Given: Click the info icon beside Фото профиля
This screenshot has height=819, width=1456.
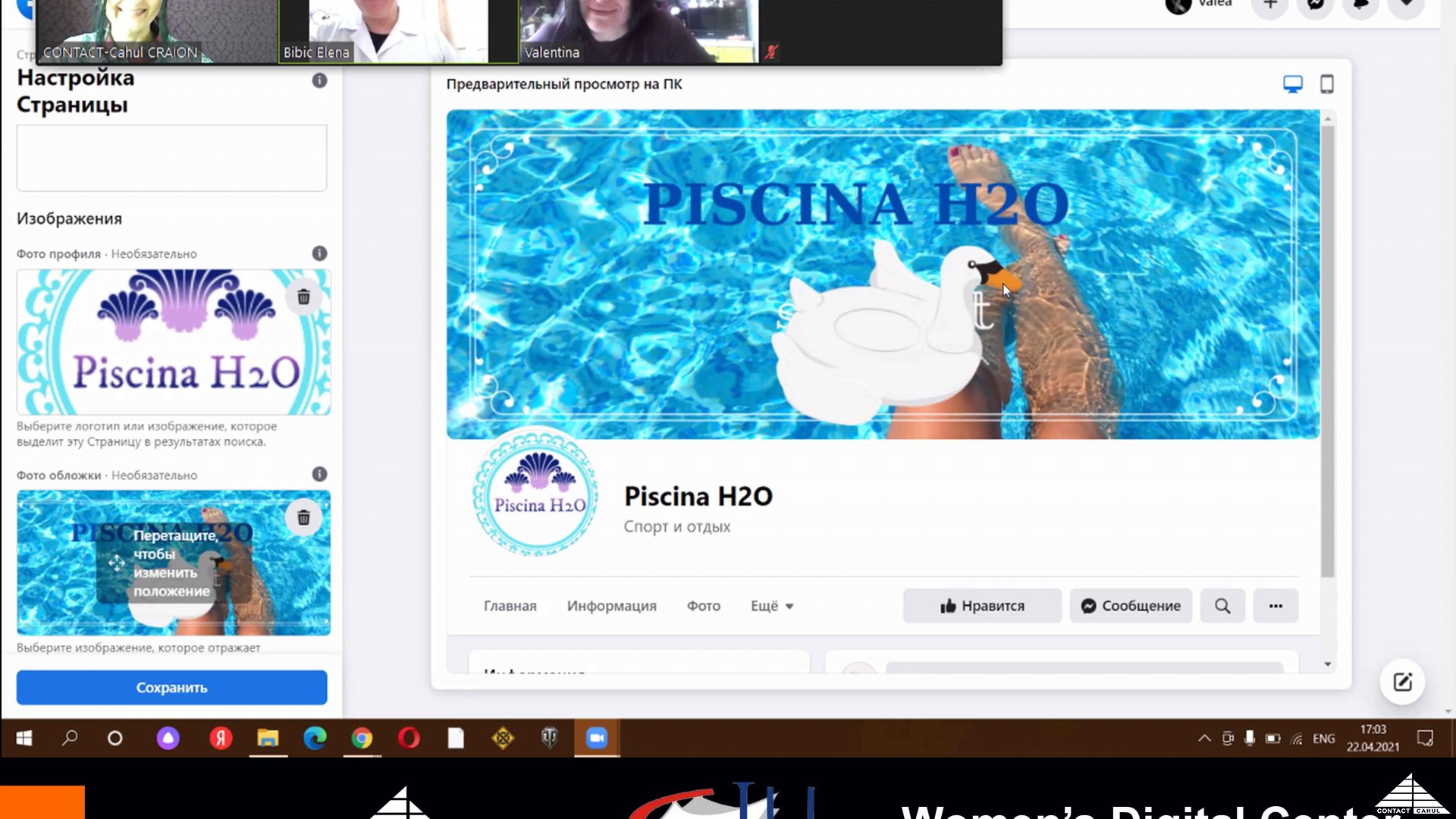Looking at the screenshot, I should (x=319, y=253).
